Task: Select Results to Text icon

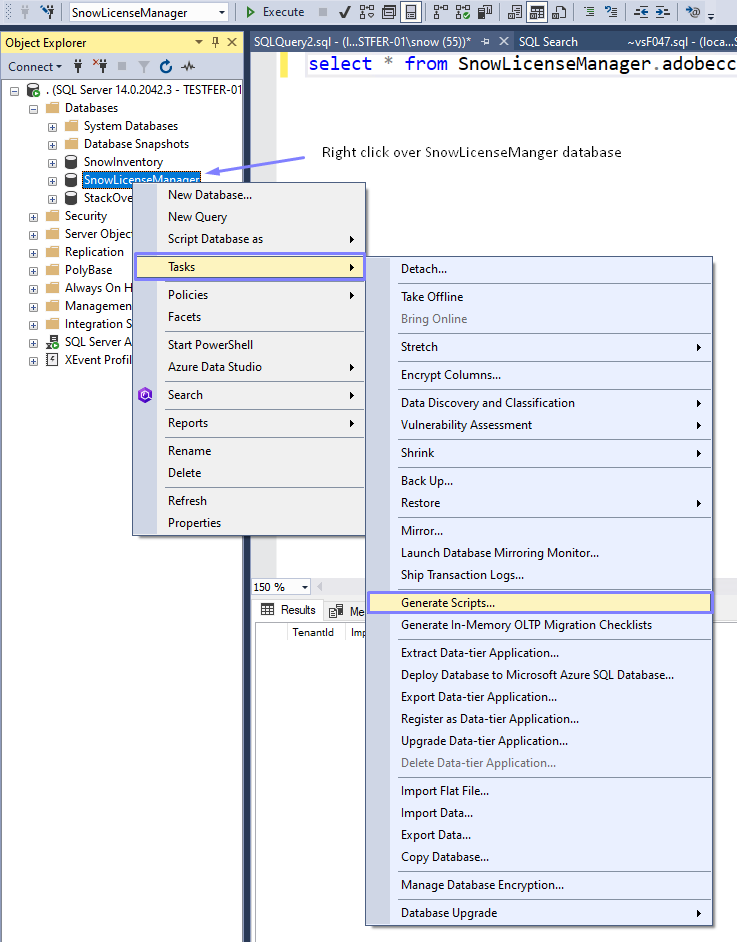Action: pyautogui.click(x=515, y=12)
